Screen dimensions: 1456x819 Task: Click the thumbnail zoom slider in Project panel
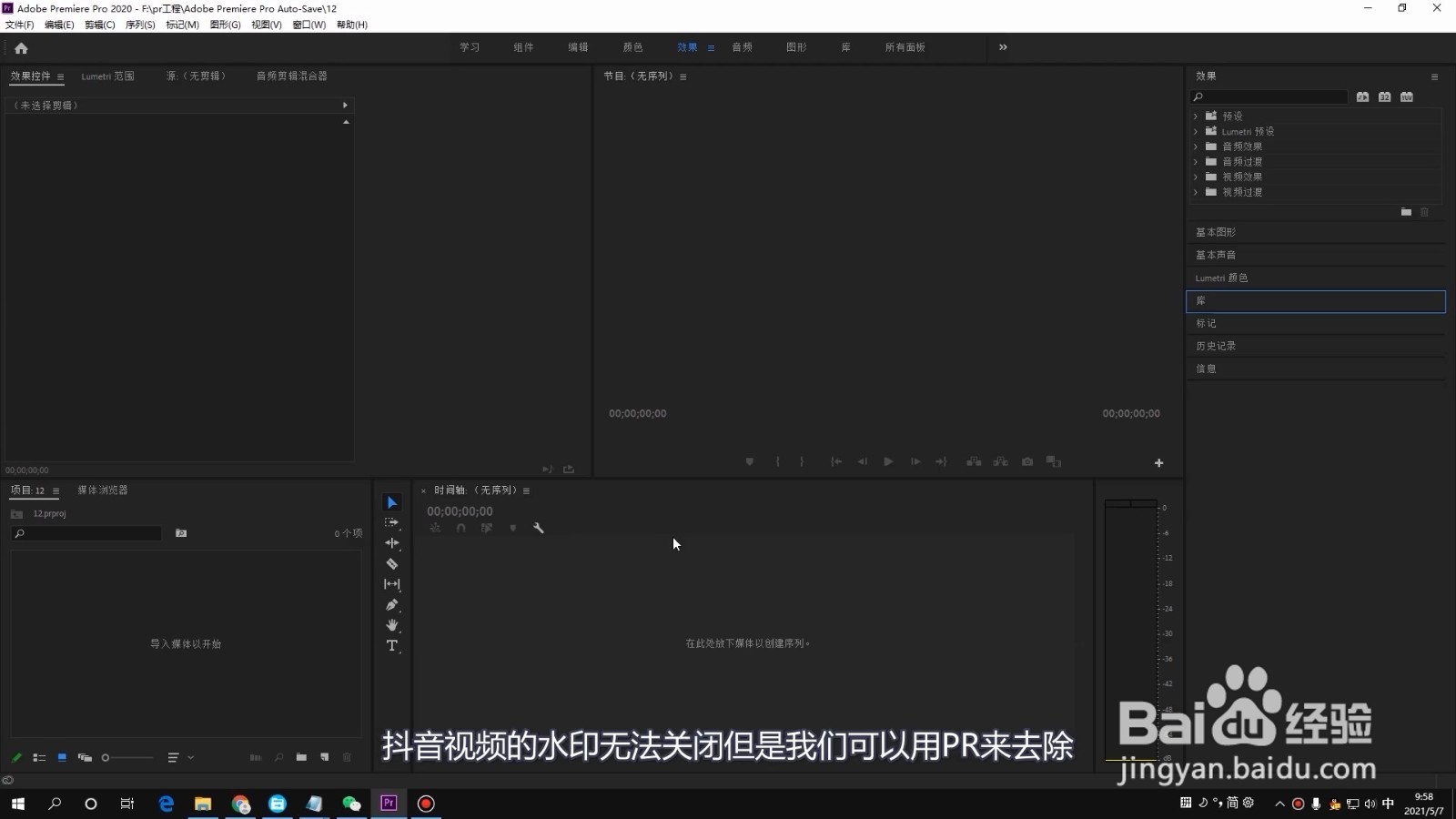point(127,757)
